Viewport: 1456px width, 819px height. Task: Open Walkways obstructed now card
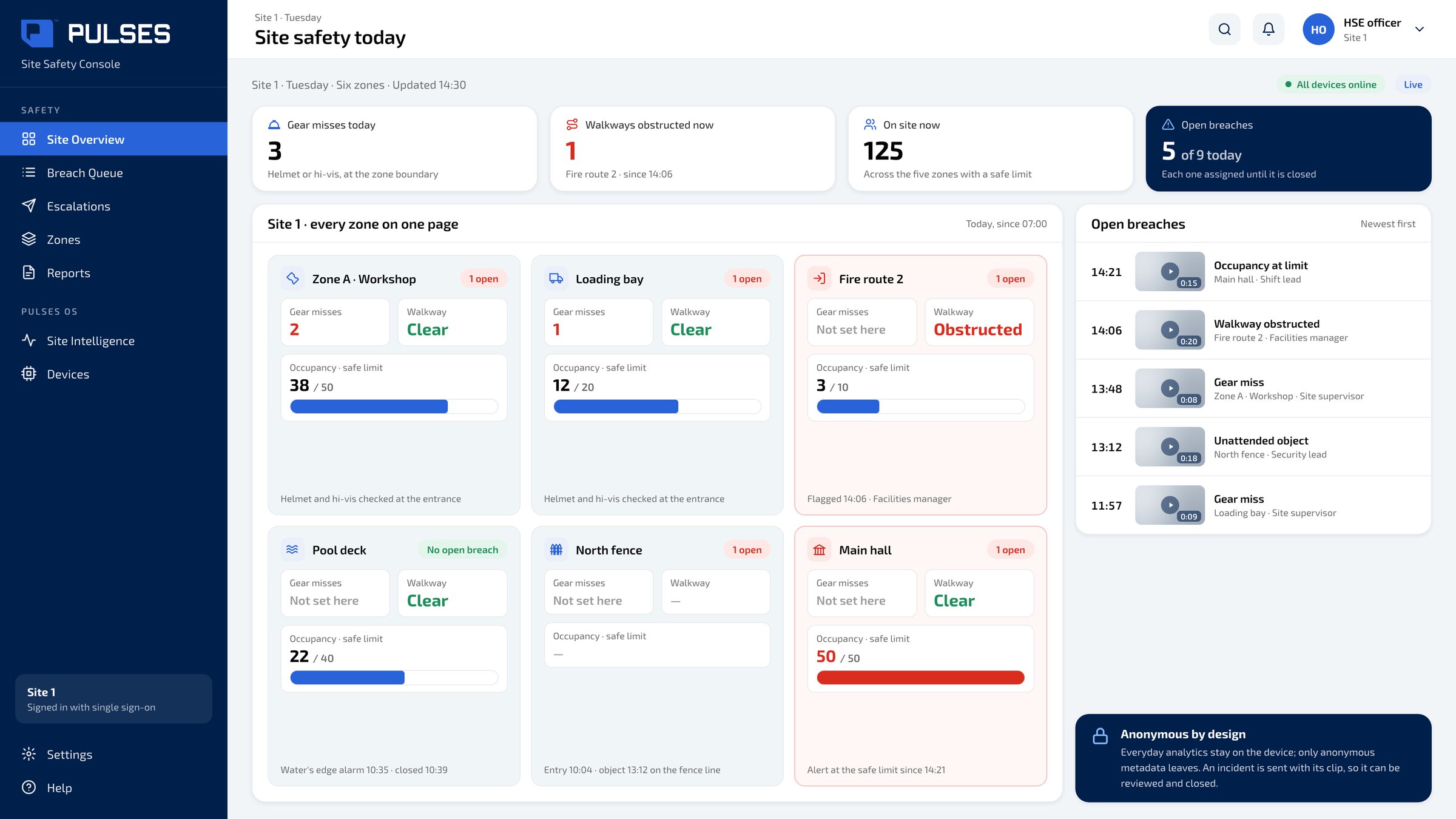coord(692,149)
